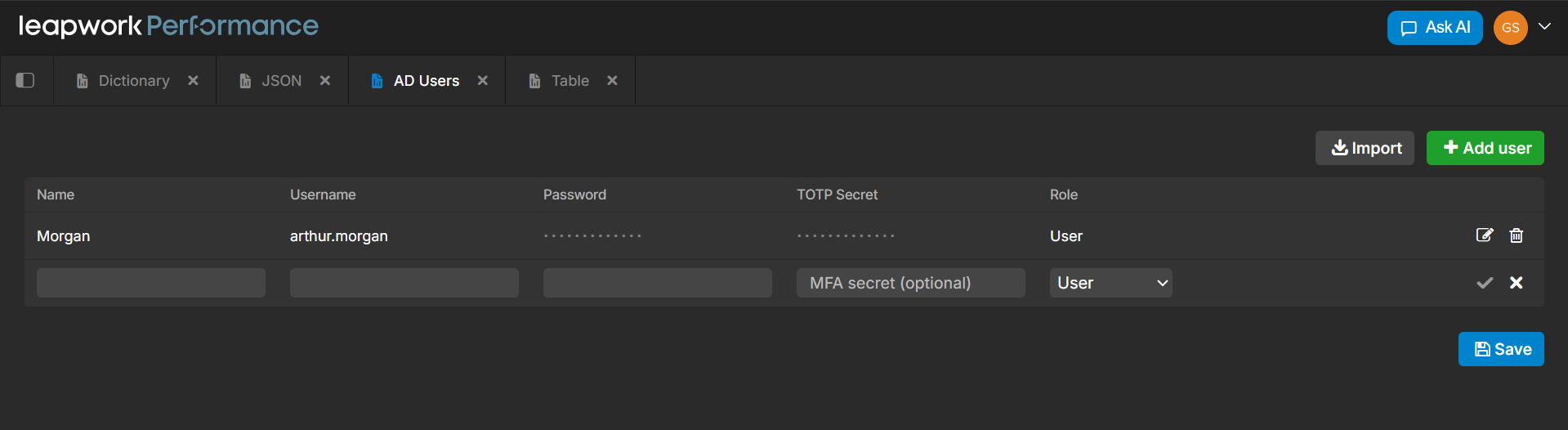Save the AD users list

1501,349
